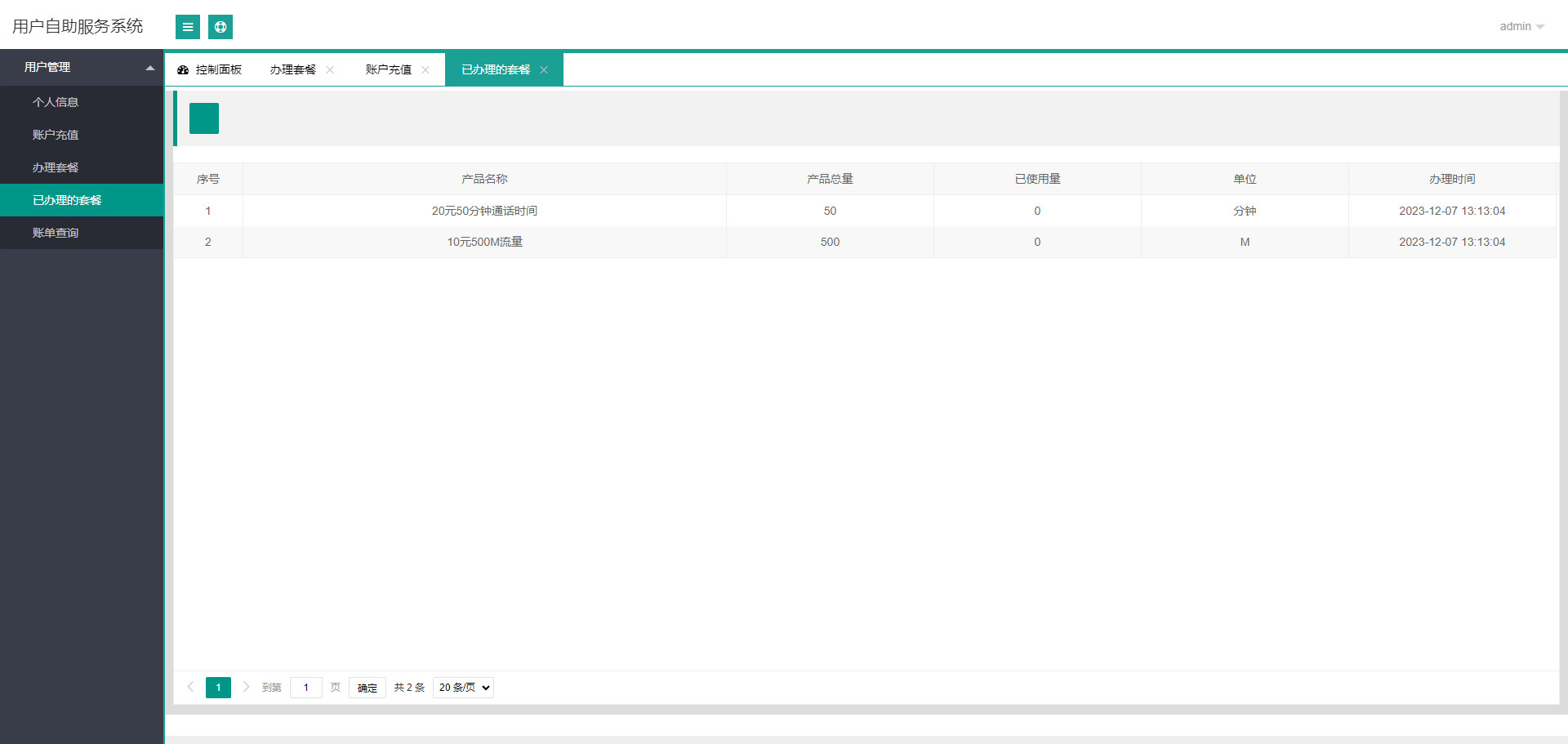Click the 序号 column header

(208, 179)
